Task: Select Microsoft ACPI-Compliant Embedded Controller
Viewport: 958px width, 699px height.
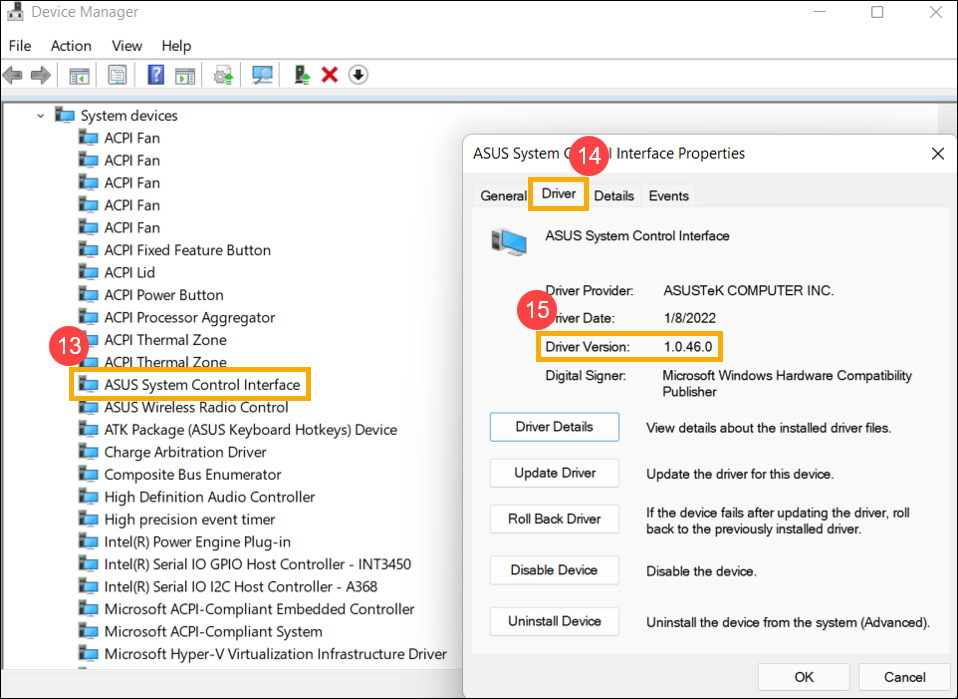Action: coord(259,609)
